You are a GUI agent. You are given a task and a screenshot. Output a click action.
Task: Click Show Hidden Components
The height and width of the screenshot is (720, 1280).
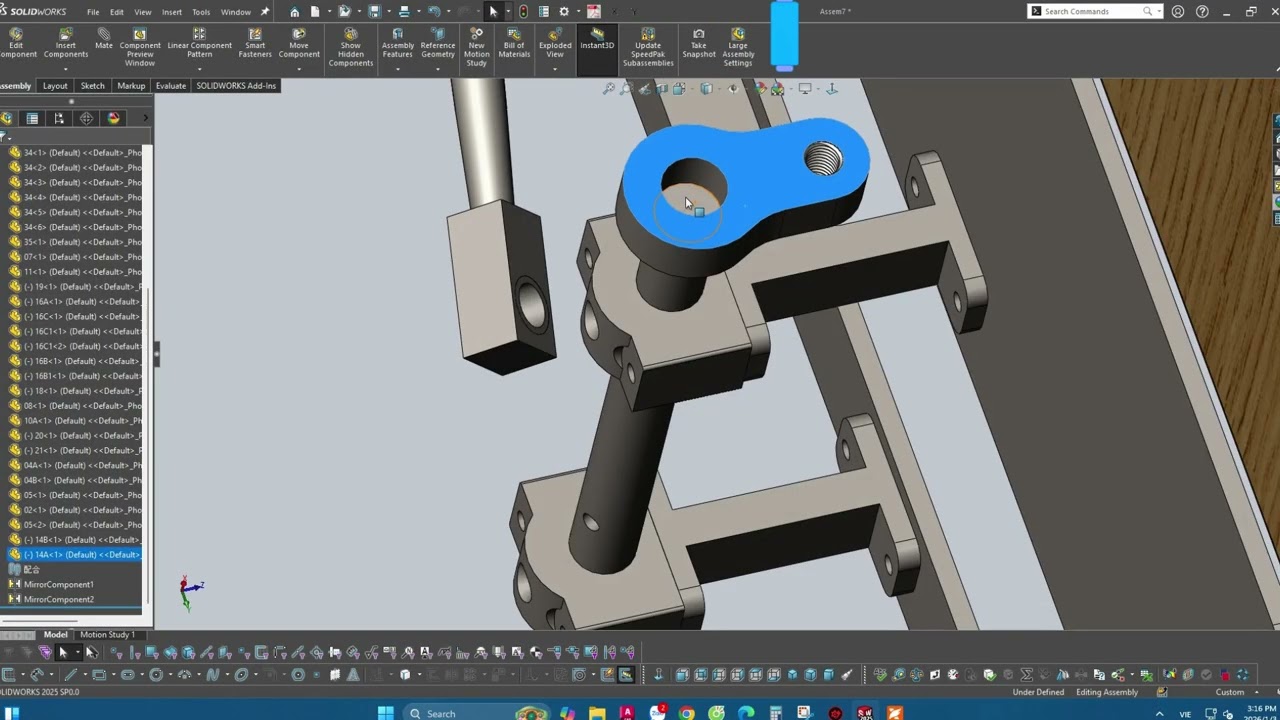tap(351, 48)
